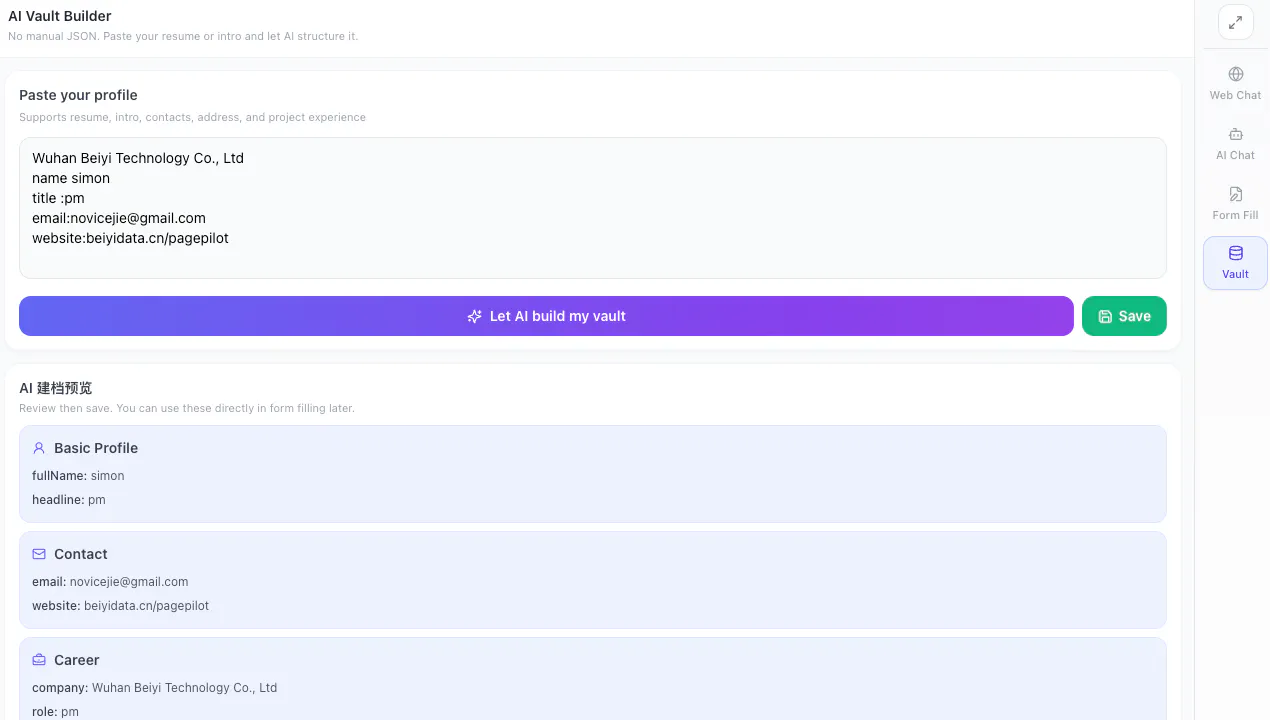Click the Contact section heading

[81, 554]
